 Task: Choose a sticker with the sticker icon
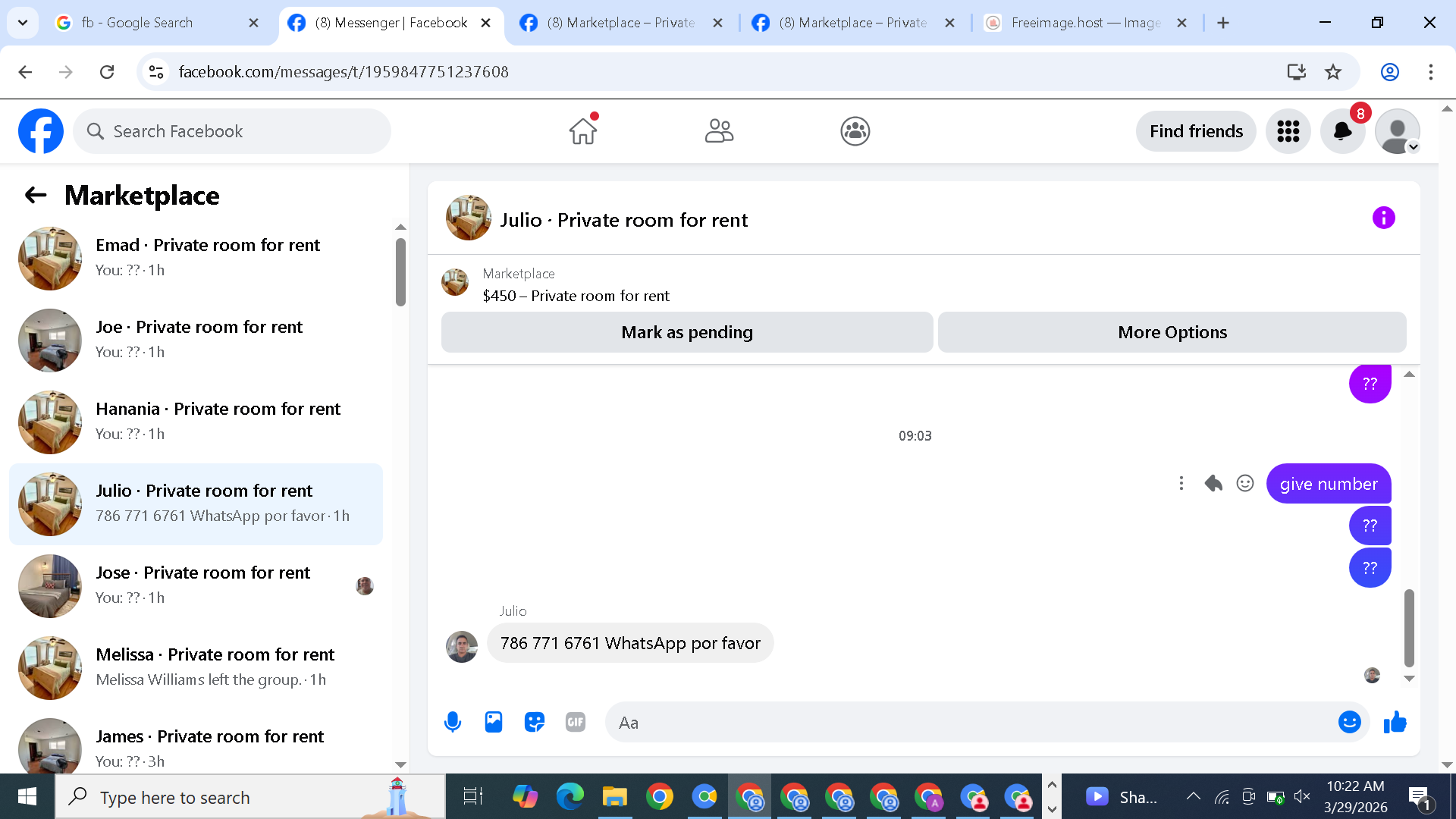pyautogui.click(x=535, y=722)
